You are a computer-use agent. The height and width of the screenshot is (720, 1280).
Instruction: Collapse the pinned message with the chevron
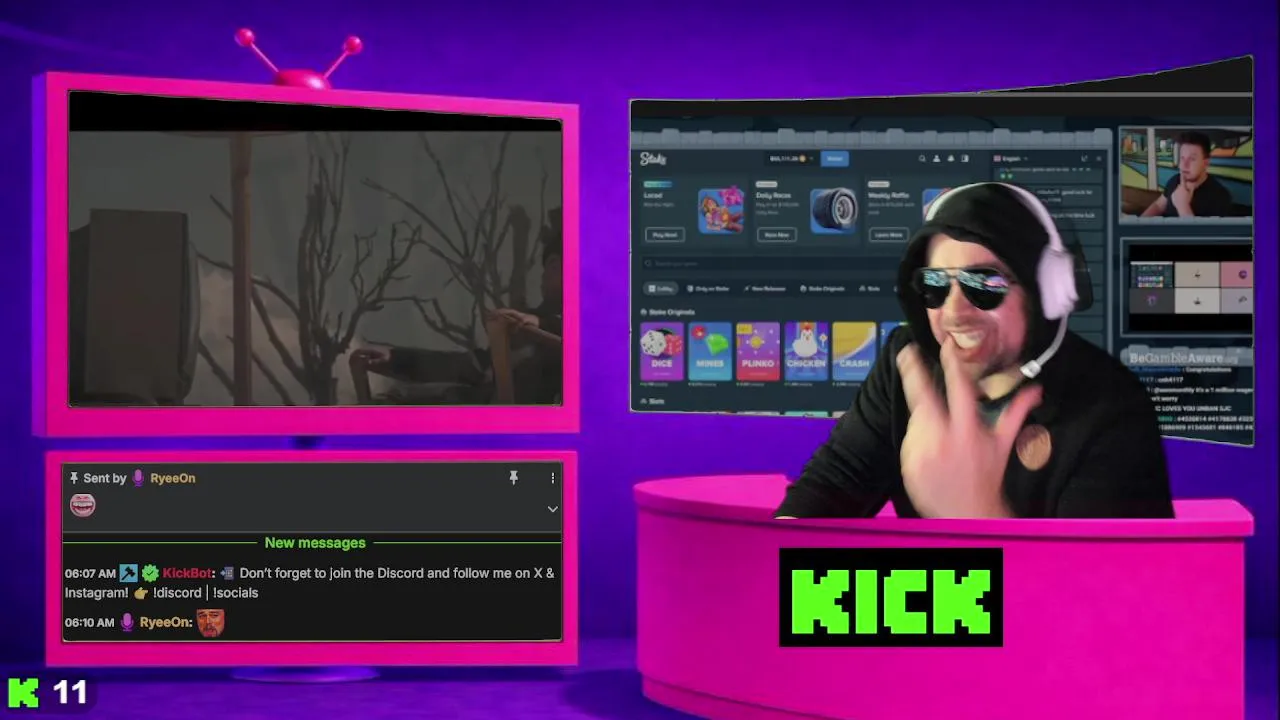tap(552, 509)
